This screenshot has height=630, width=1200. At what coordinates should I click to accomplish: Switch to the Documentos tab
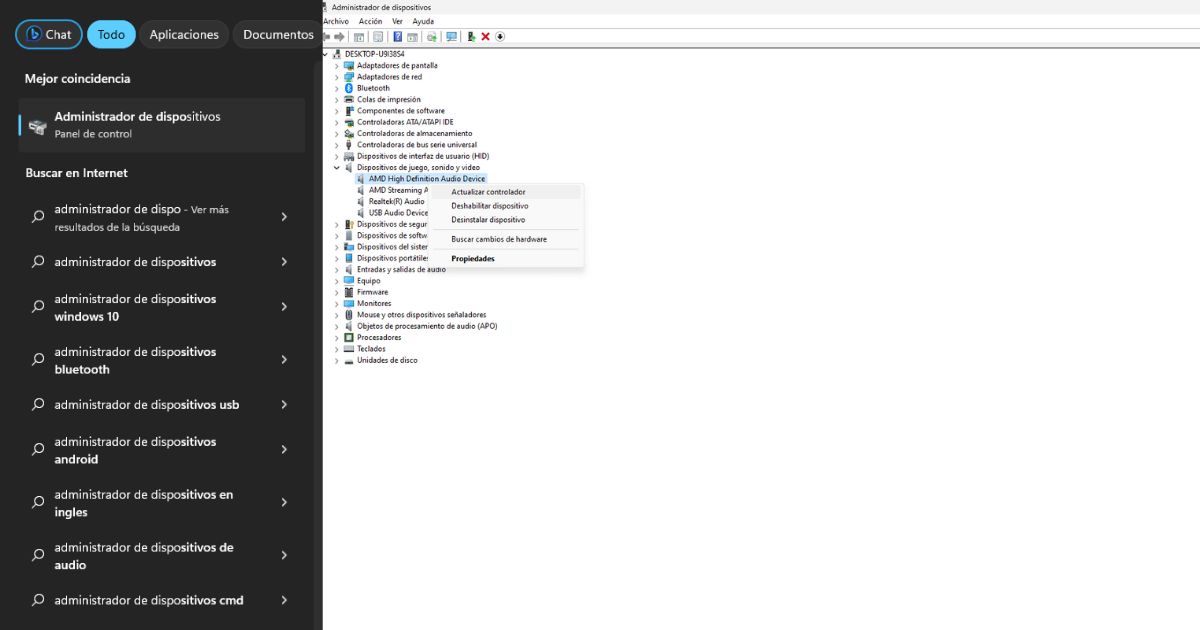pos(278,34)
